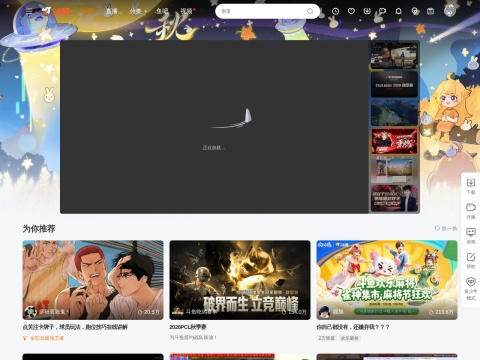Viewport: 480px width, 360px height.
Task: Open the 2026PCL秋季赛 title link
Action: (188, 327)
